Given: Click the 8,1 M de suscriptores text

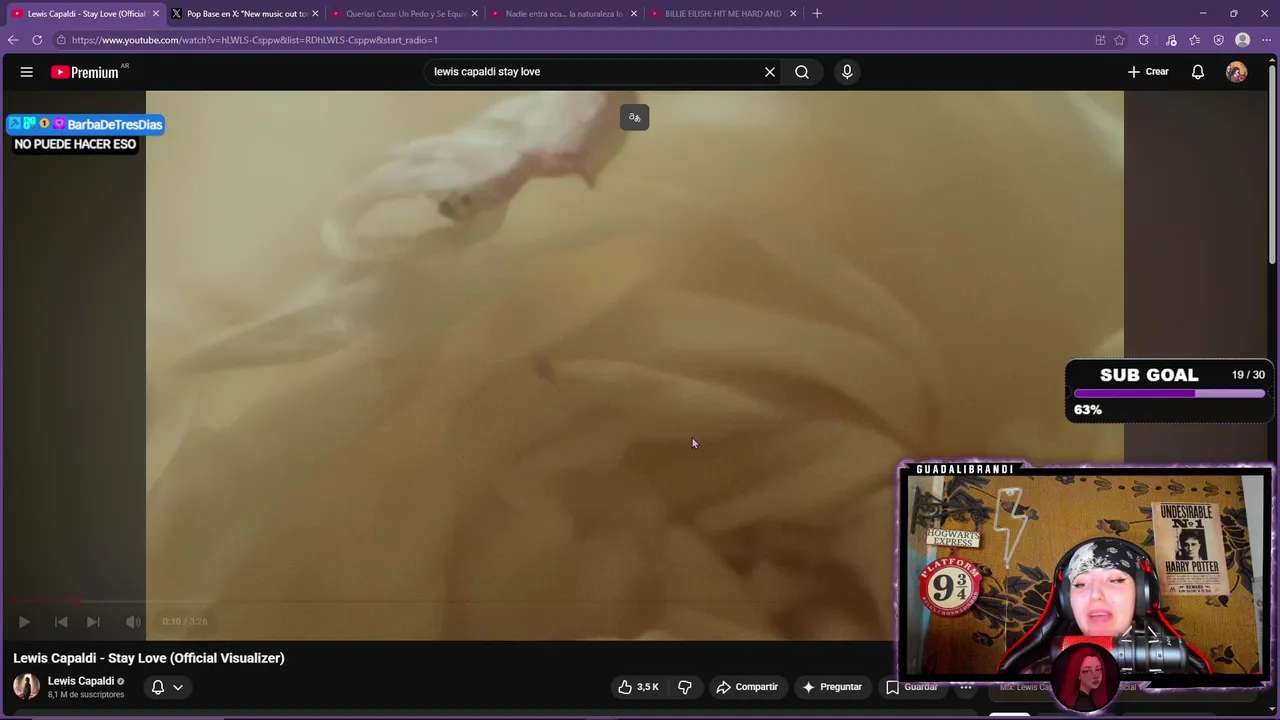Looking at the screenshot, I should click(x=86, y=695).
